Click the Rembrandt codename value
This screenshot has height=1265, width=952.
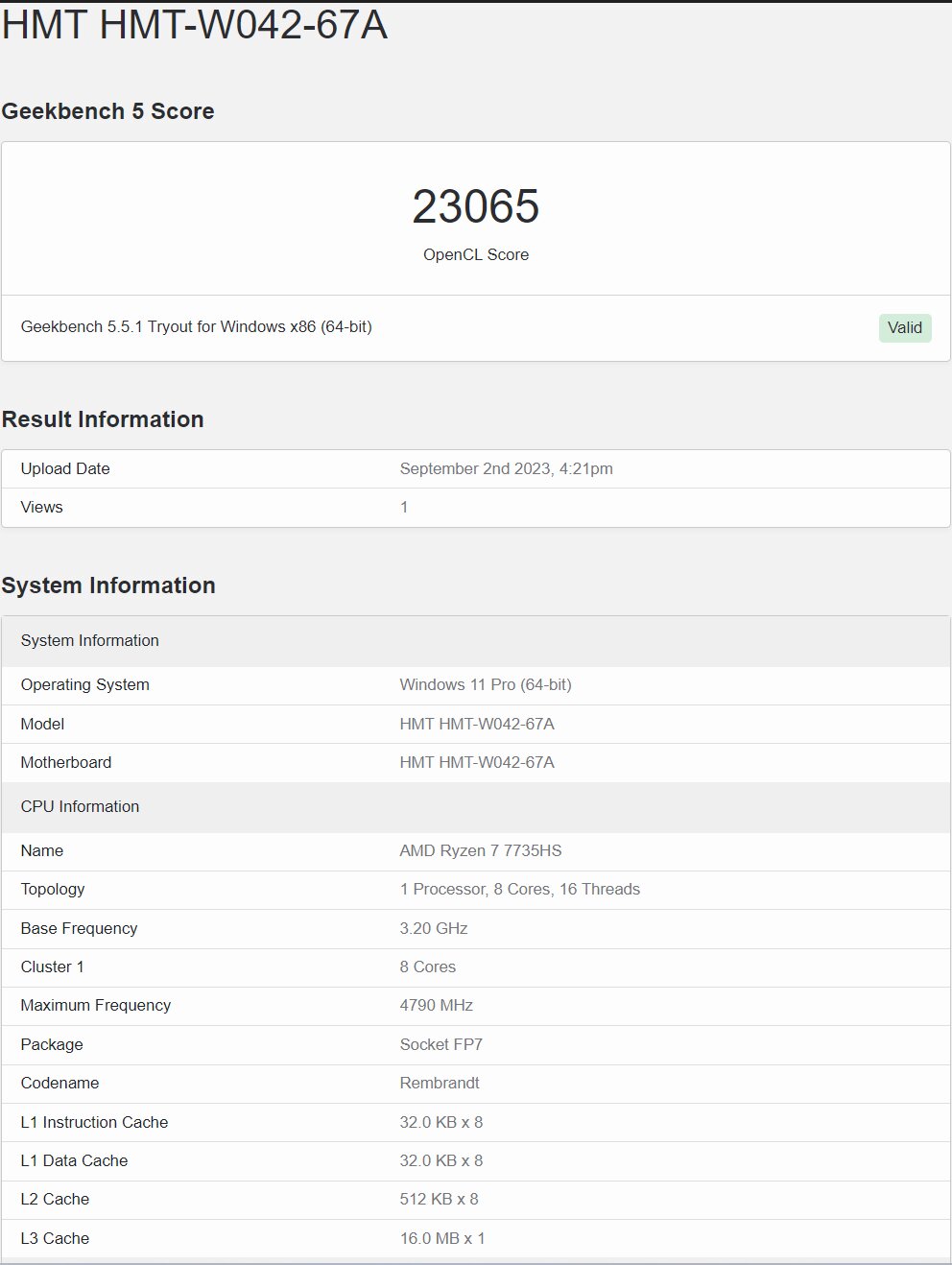tap(439, 1084)
